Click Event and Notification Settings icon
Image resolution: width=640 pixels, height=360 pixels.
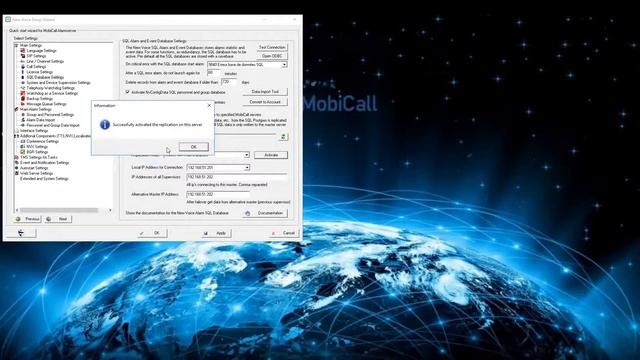17,162
